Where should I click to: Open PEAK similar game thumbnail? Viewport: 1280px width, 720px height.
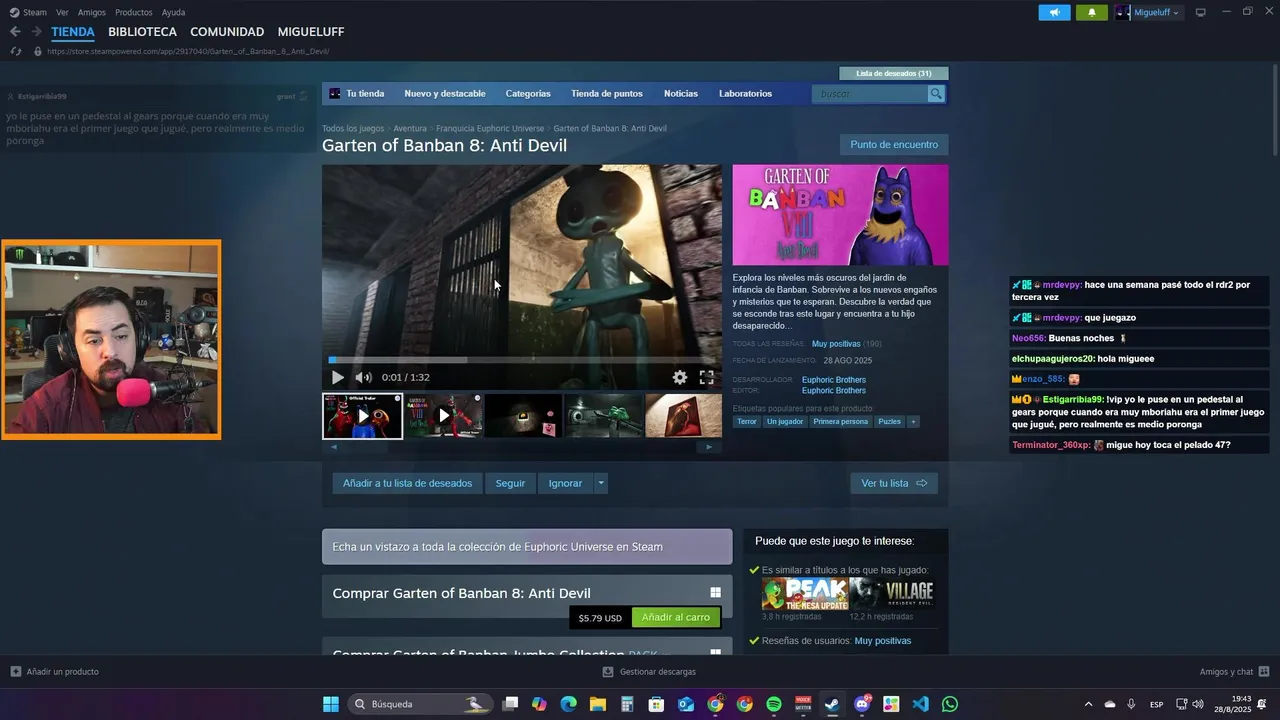coord(805,594)
